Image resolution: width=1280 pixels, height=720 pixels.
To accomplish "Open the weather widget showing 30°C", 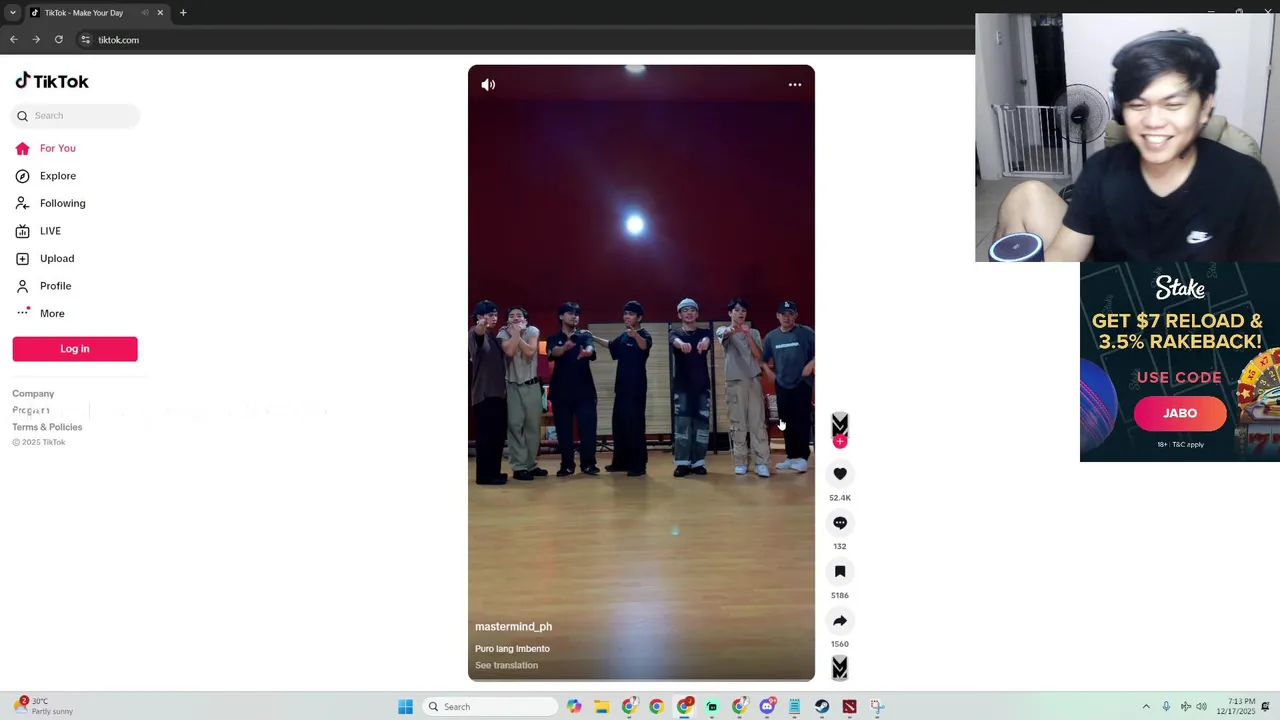I will (45, 706).
